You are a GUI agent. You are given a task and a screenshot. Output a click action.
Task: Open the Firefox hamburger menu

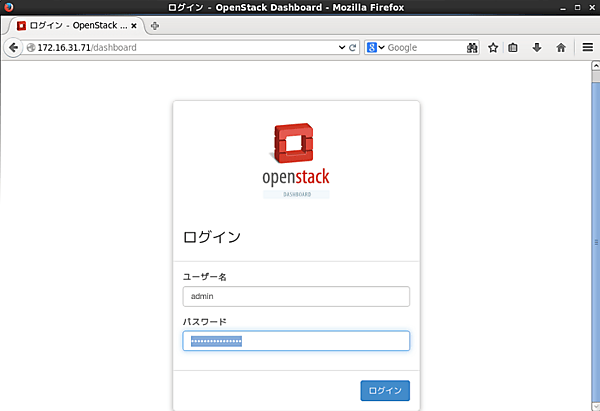[x=588, y=47]
